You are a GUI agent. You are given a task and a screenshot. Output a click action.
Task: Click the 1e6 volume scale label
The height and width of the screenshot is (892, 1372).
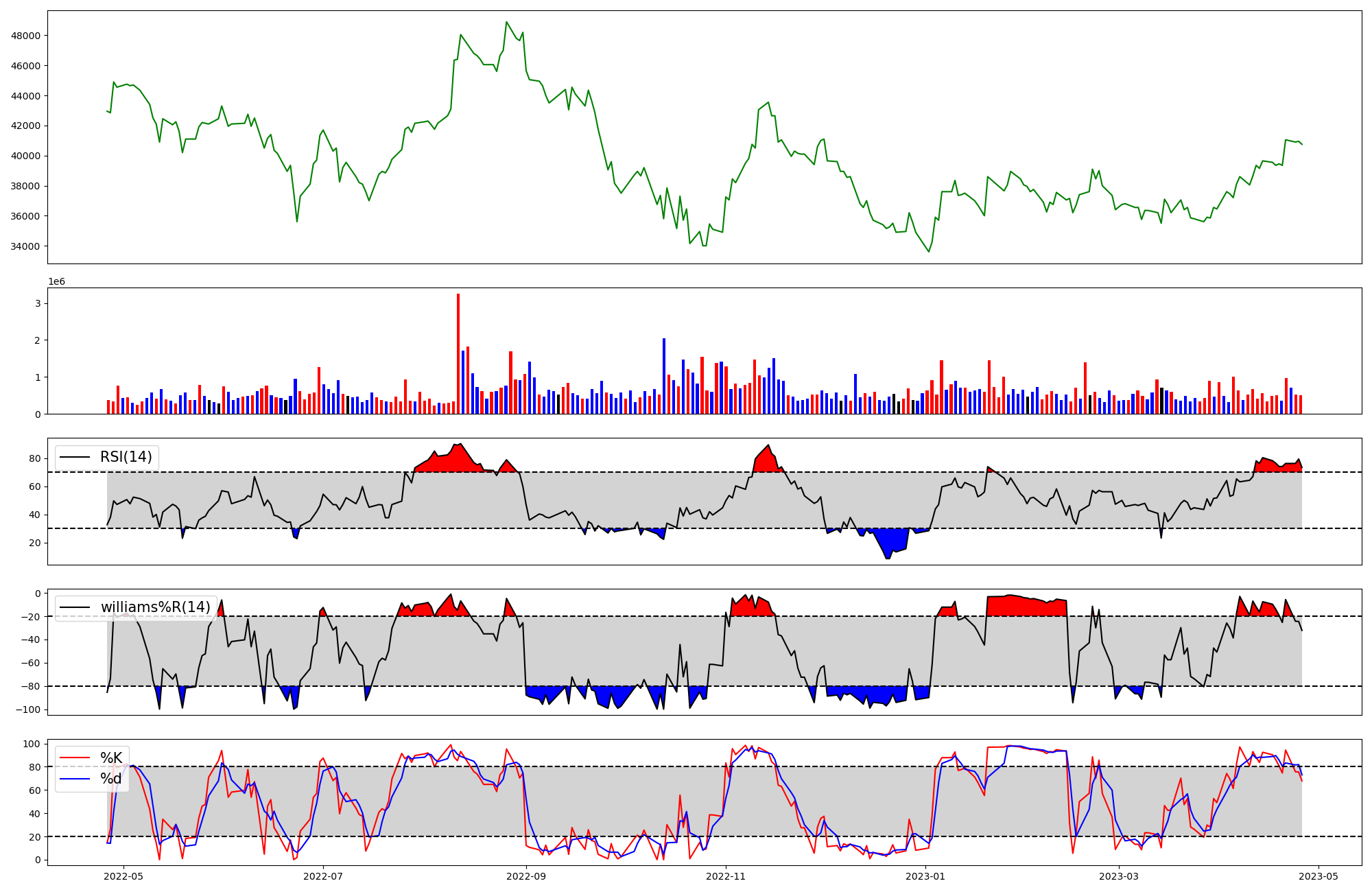click(56, 282)
